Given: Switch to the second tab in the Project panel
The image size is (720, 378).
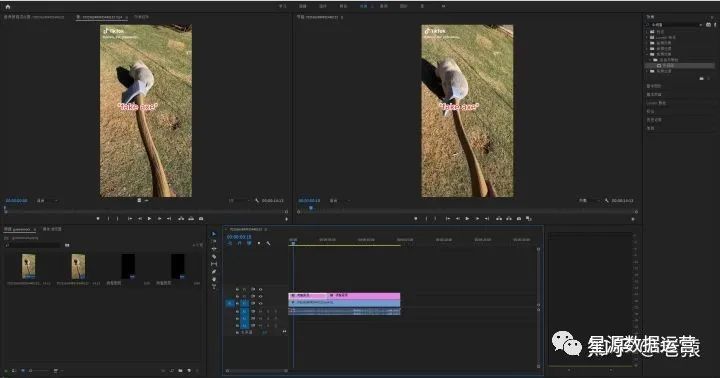Looking at the screenshot, I should (x=52, y=229).
